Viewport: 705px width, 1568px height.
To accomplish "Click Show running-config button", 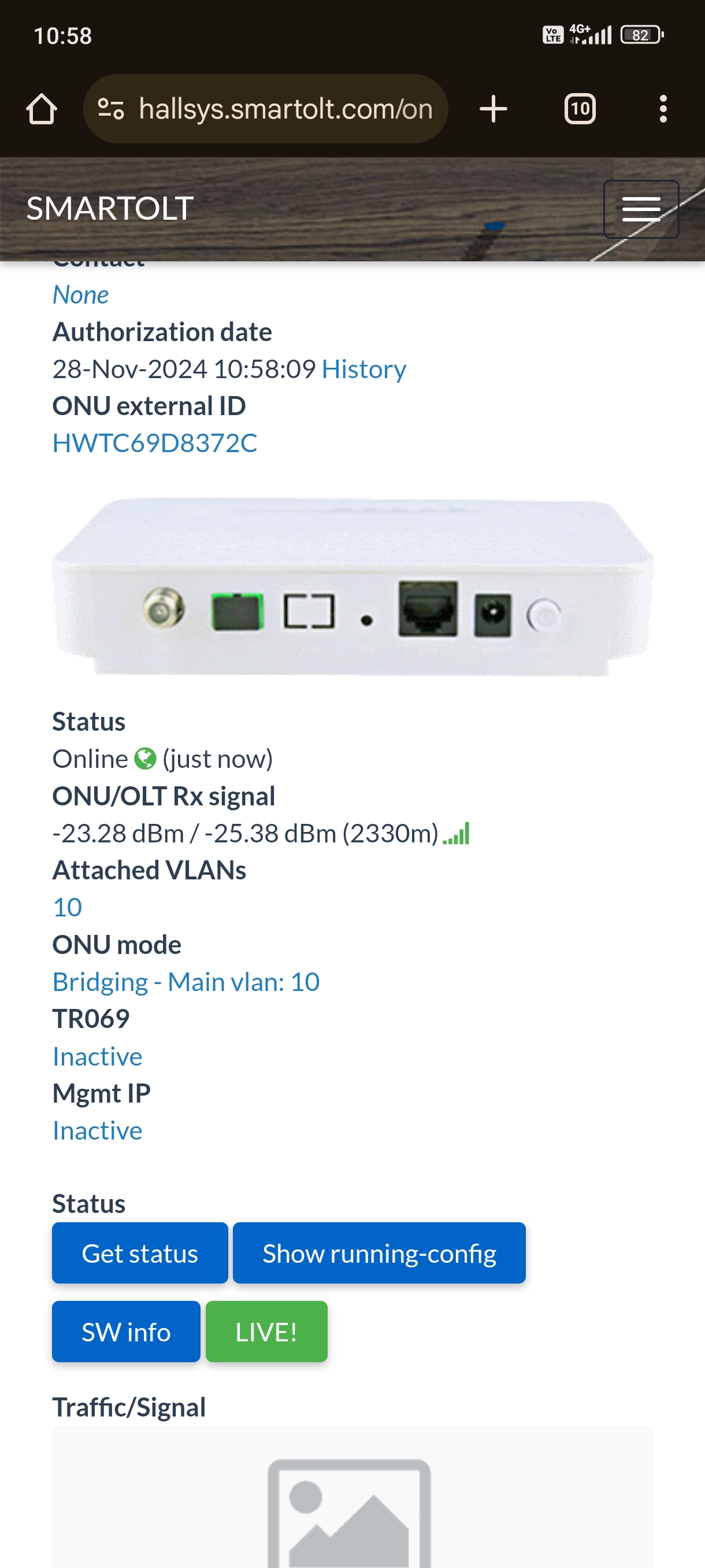I will pyautogui.click(x=379, y=1253).
